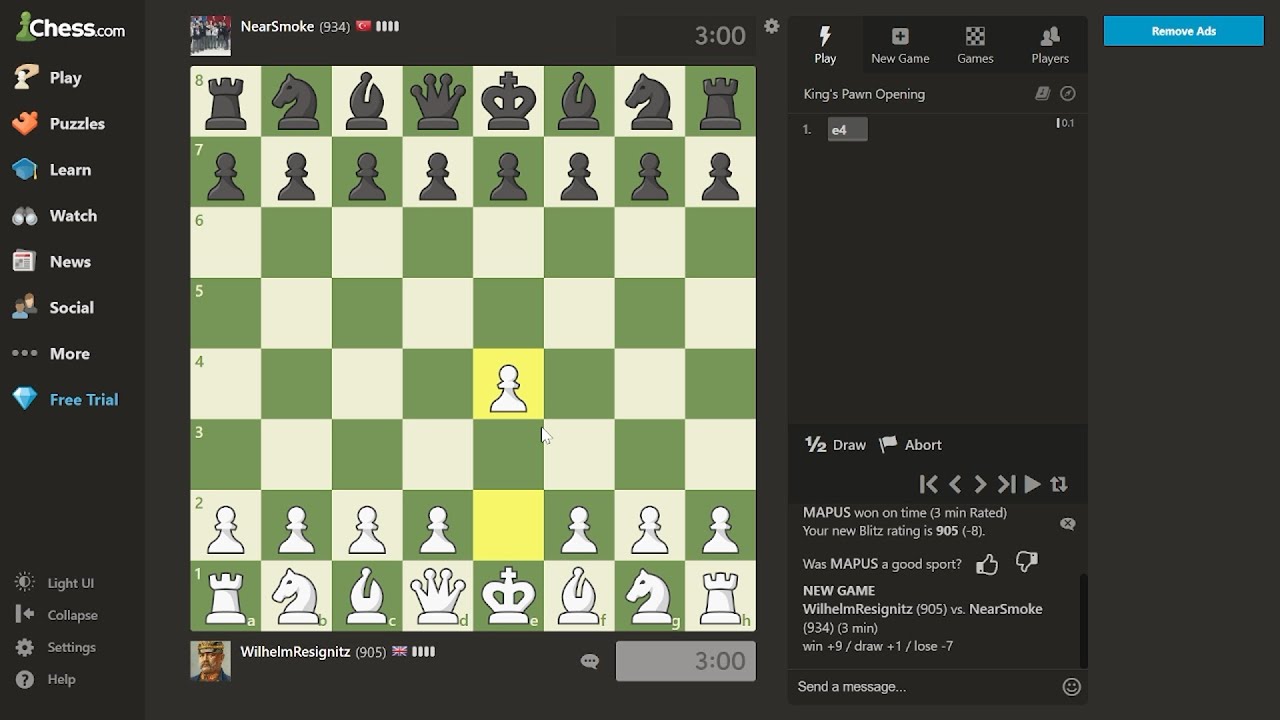Select the black rook on h8
The height and width of the screenshot is (720, 1280).
pos(721,101)
